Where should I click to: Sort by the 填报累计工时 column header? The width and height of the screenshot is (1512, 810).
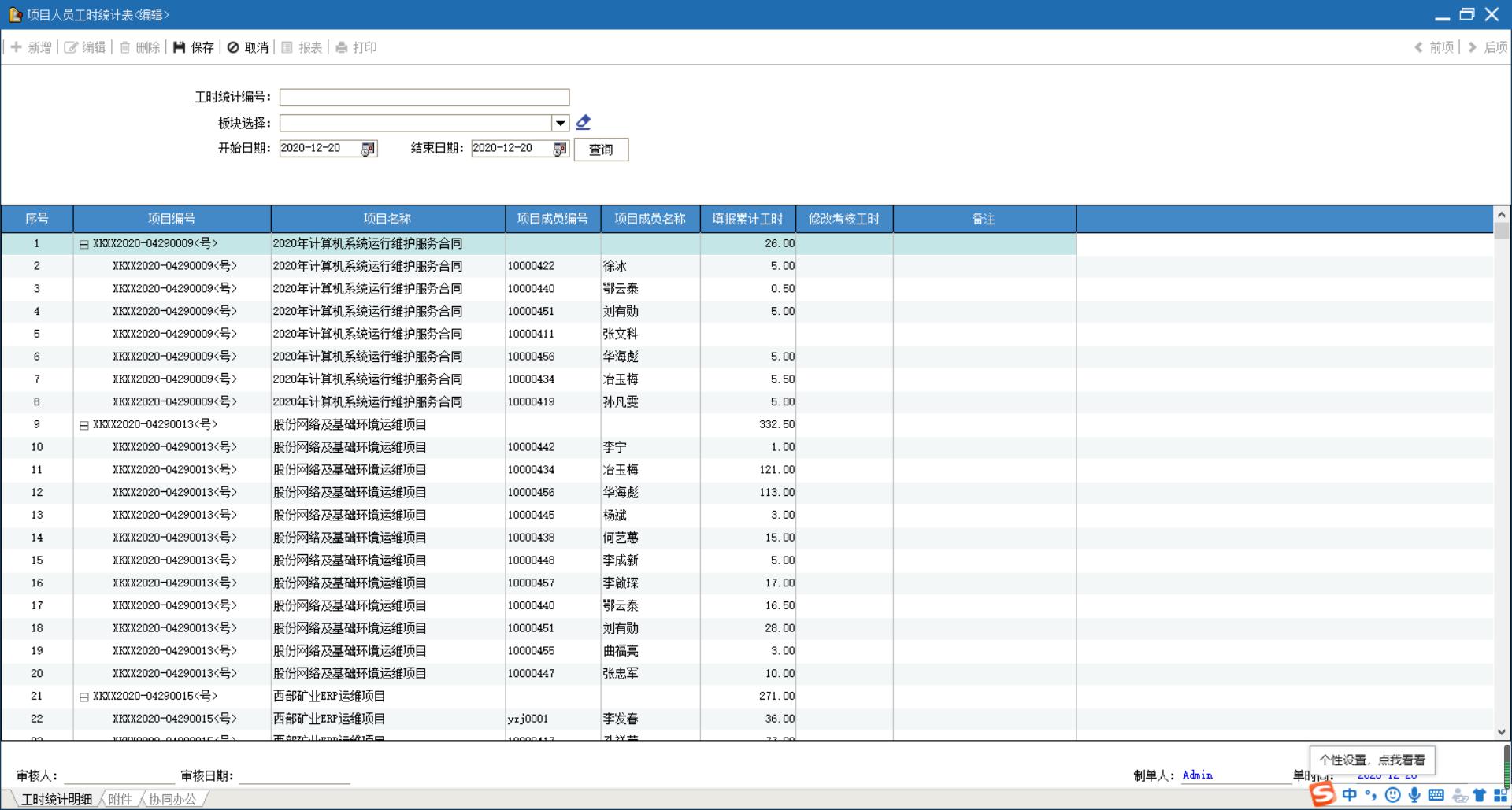coord(747,219)
